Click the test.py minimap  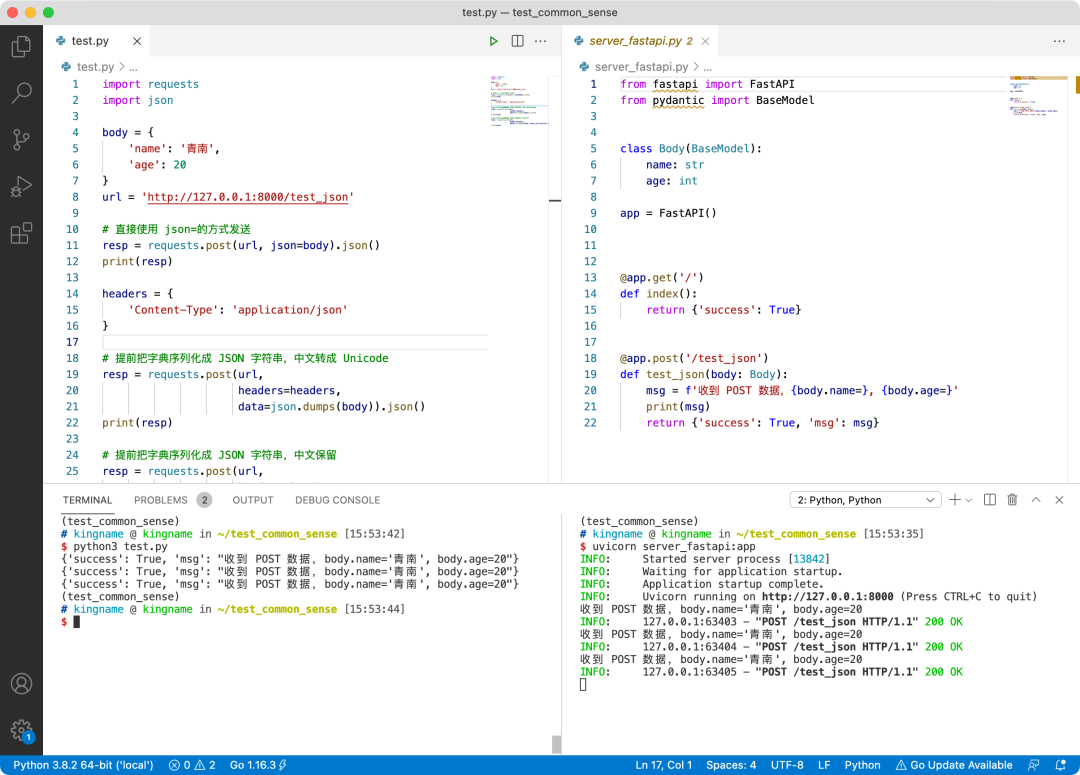[x=519, y=101]
